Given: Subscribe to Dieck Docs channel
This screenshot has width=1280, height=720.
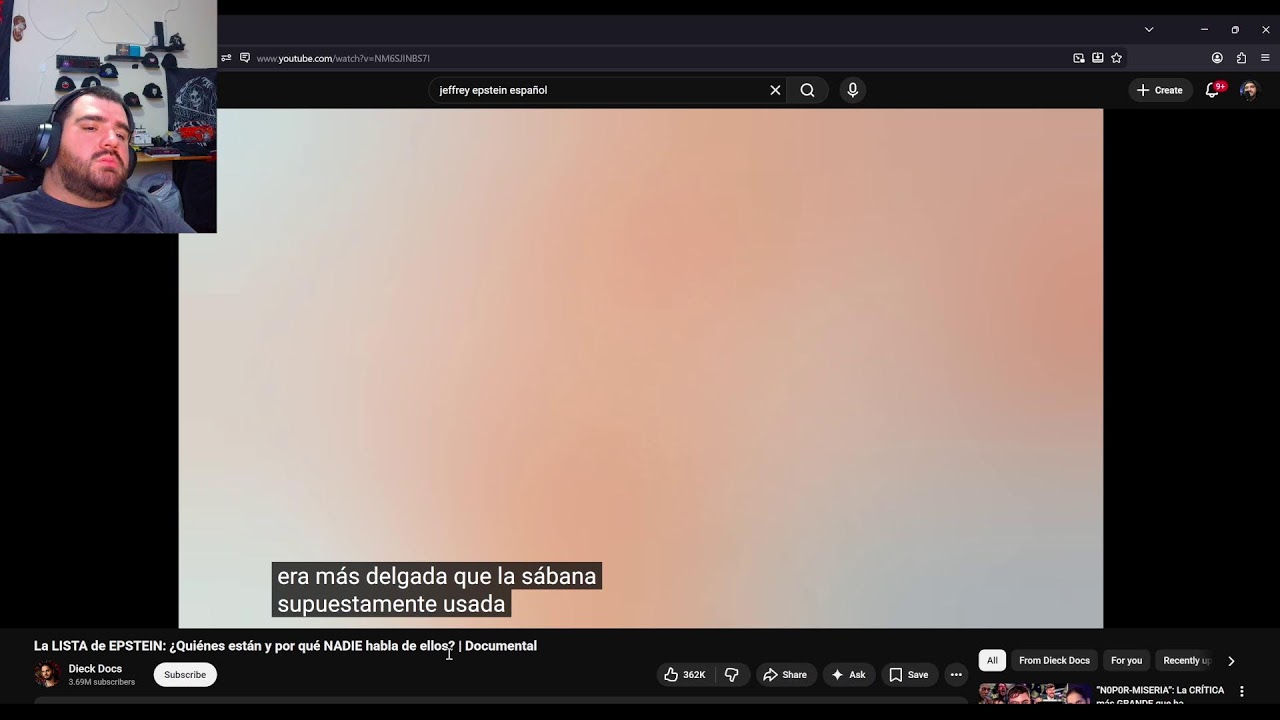Looking at the screenshot, I should 185,675.
